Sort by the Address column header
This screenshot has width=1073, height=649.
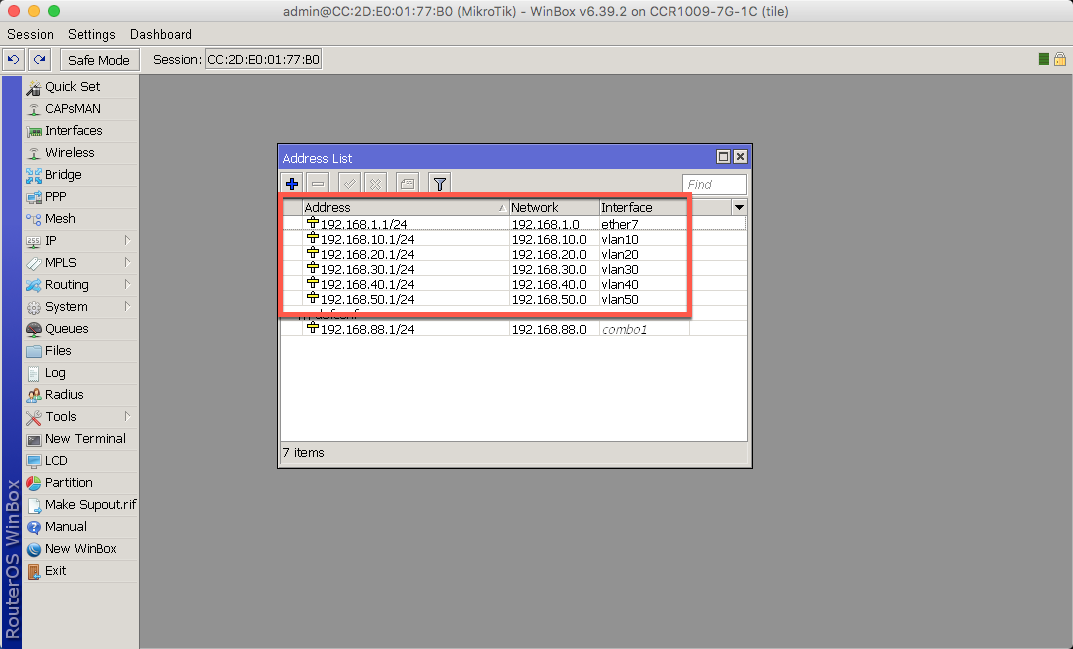406,207
